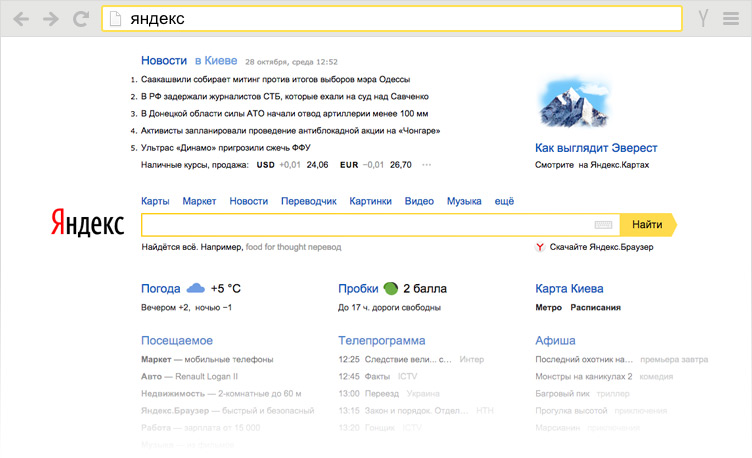Click the EUR exchange rate label
752x458 pixels.
pyautogui.click(x=349, y=164)
